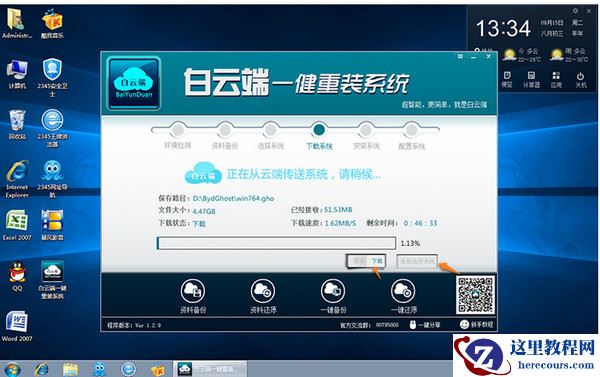
Task: Start the 一键还原 one-key restore
Action: [x=403, y=296]
